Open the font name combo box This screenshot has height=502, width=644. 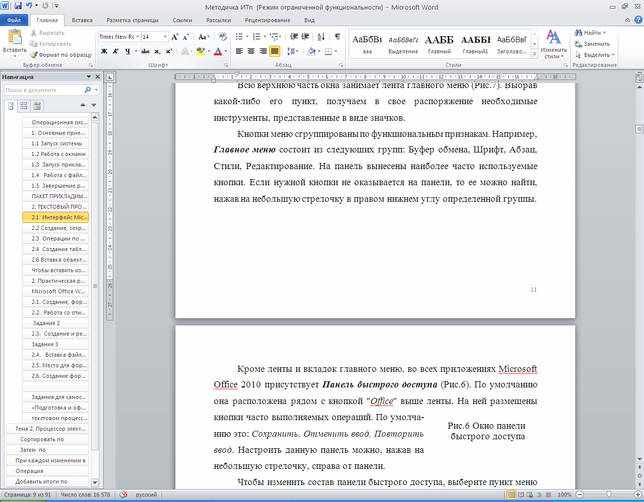(118, 37)
